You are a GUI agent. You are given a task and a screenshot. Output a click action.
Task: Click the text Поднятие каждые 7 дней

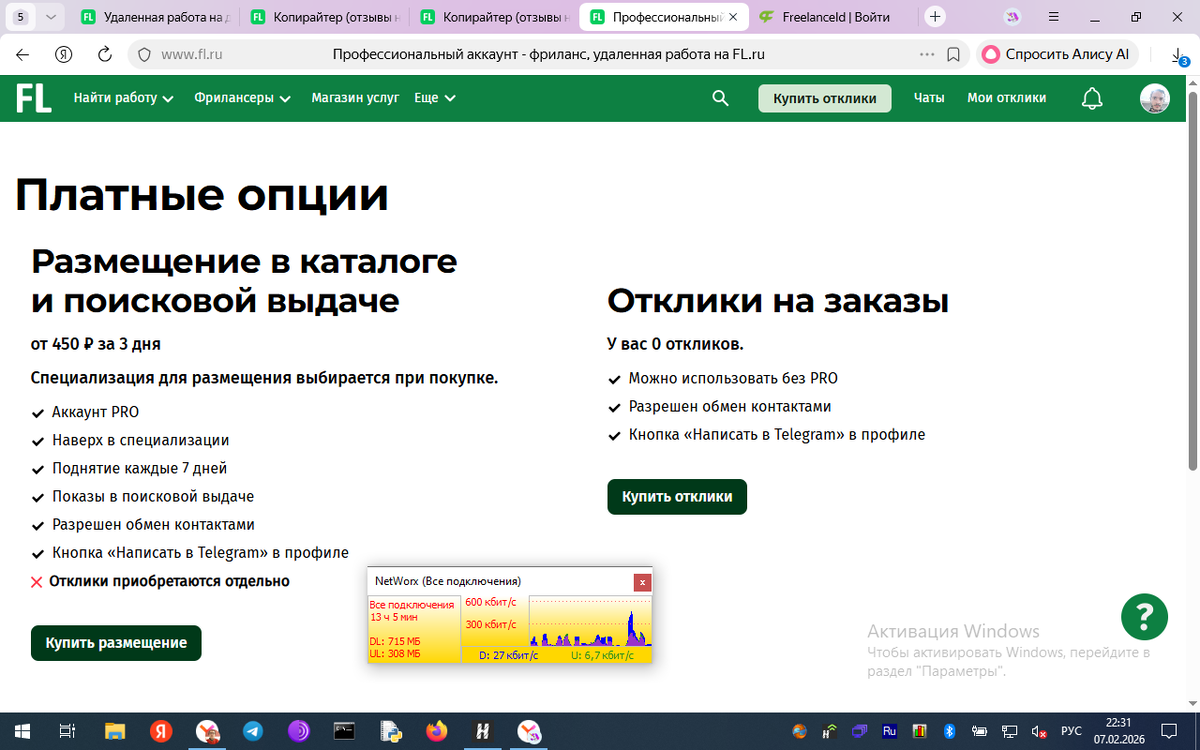point(139,468)
